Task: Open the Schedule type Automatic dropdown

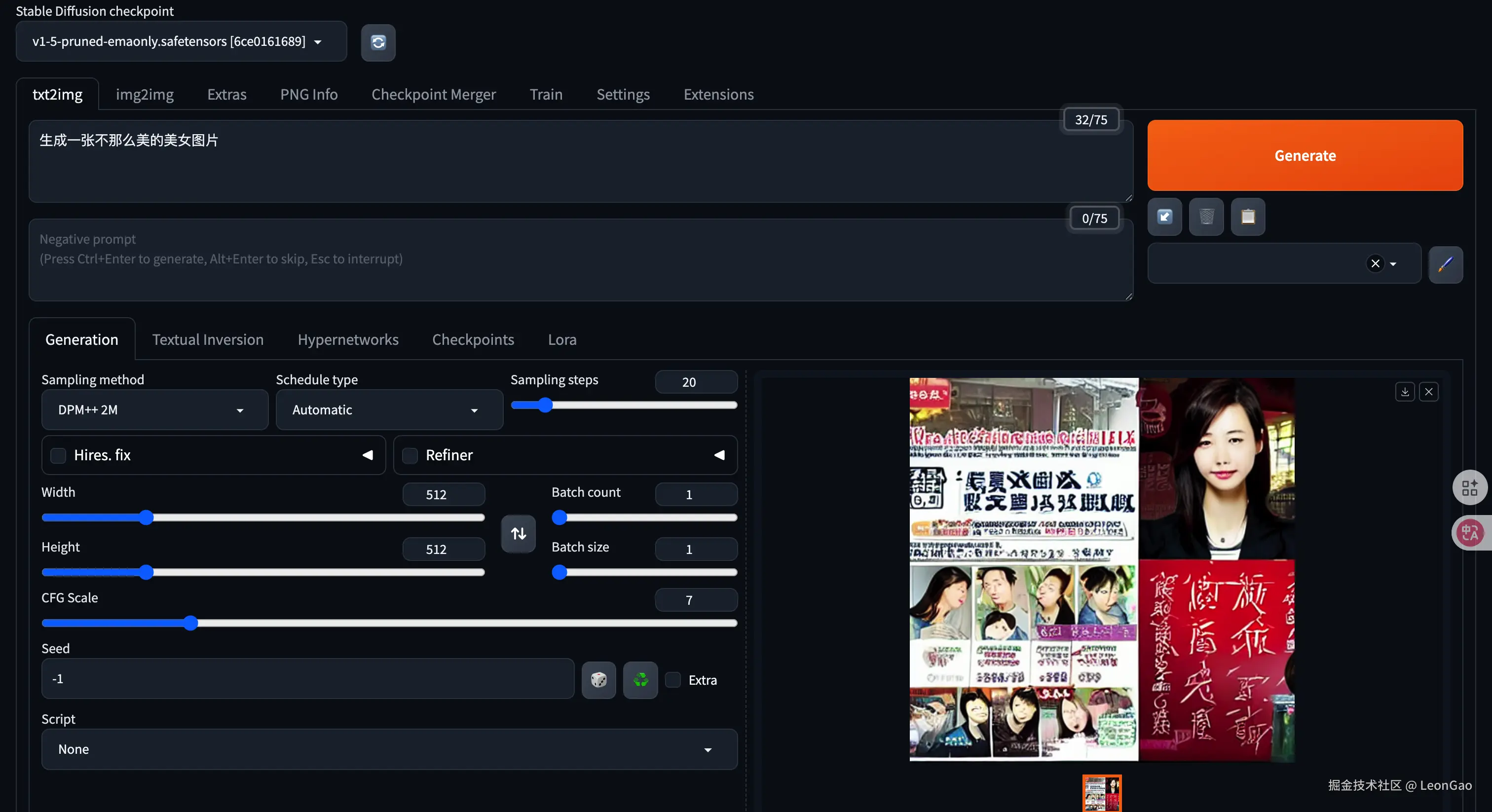Action: coord(389,409)
